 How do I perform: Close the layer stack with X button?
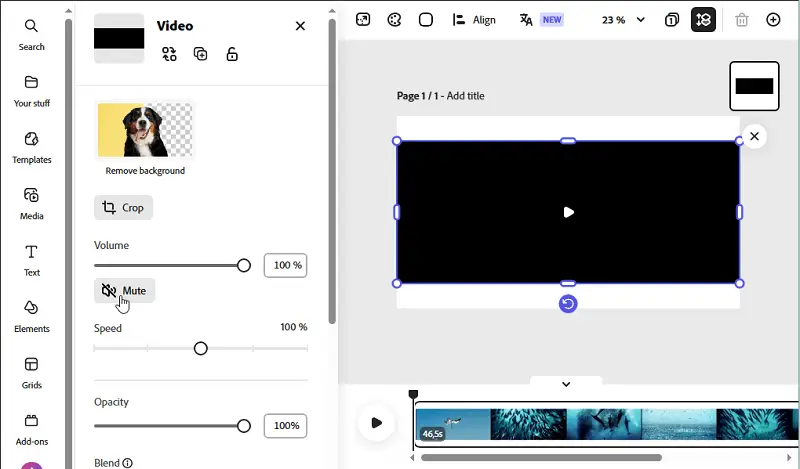[754, 136]
